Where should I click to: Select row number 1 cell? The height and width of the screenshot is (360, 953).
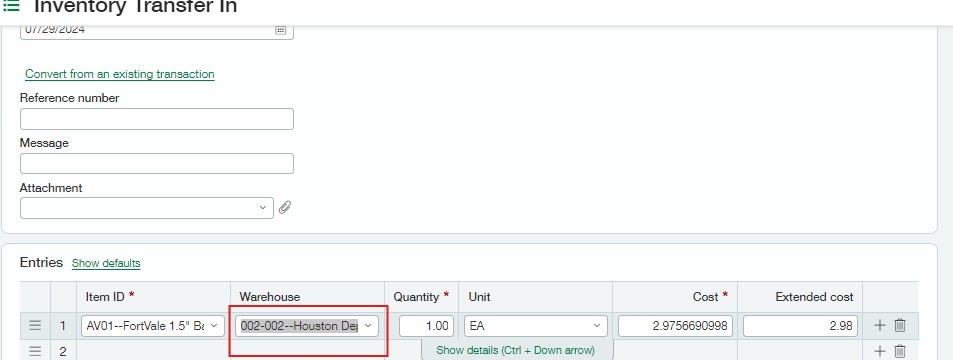click(63, 326)
